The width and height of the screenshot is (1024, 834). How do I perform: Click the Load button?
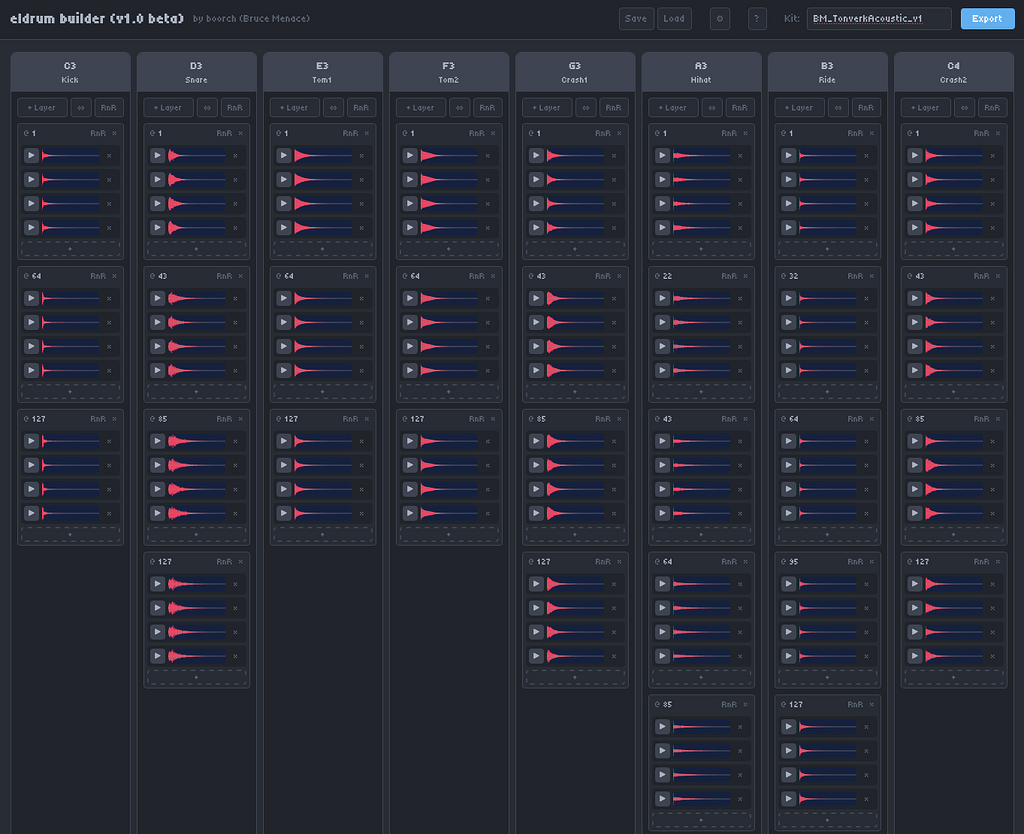674,19
